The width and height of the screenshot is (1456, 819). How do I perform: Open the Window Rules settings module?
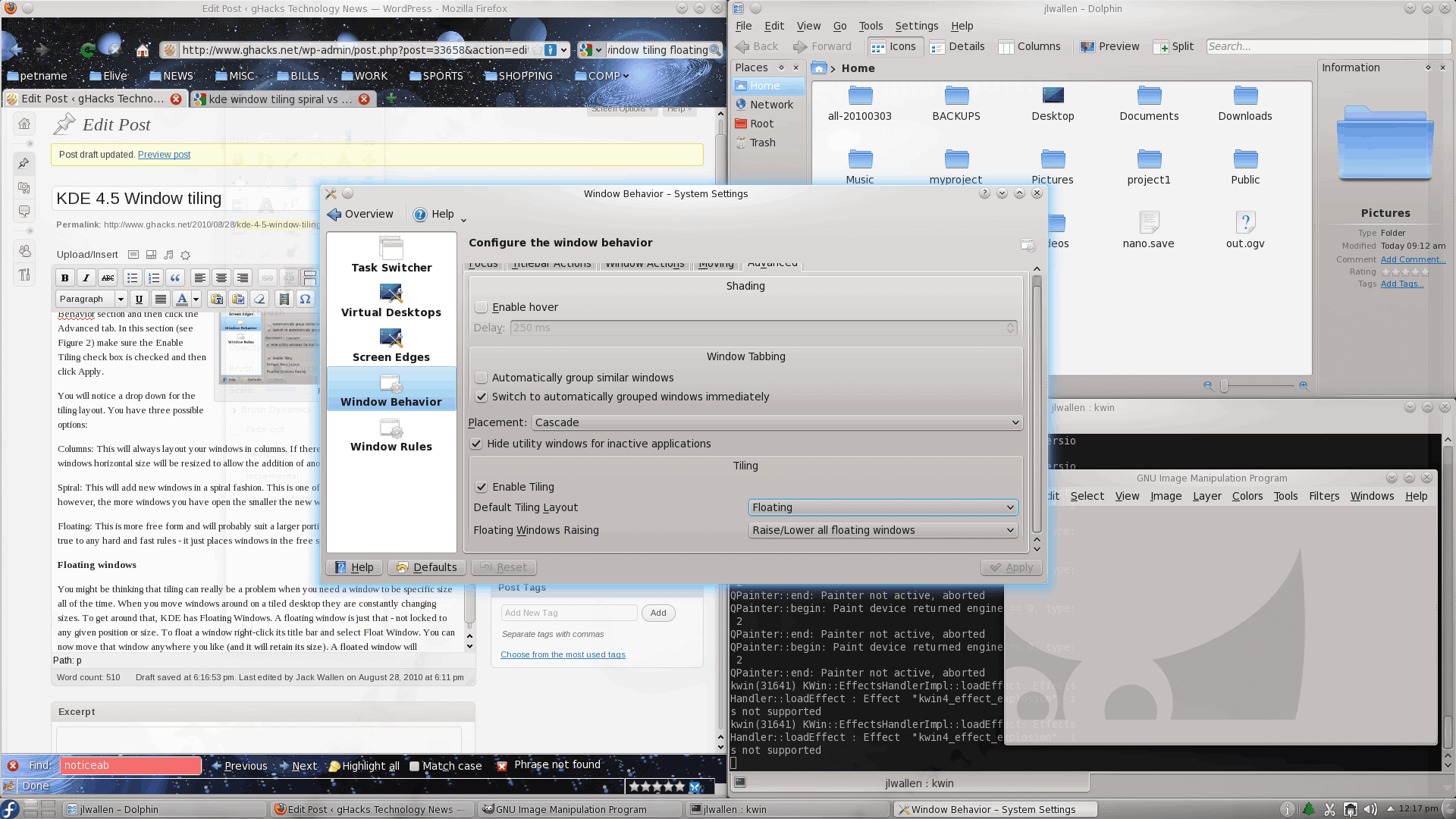click(391, 435)
